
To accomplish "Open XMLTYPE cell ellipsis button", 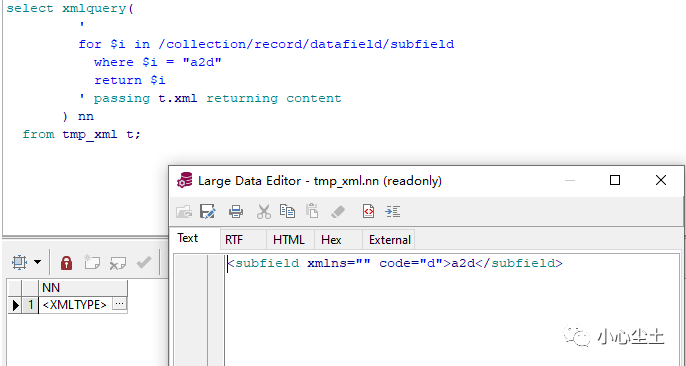I will click(x=119, y=304).
